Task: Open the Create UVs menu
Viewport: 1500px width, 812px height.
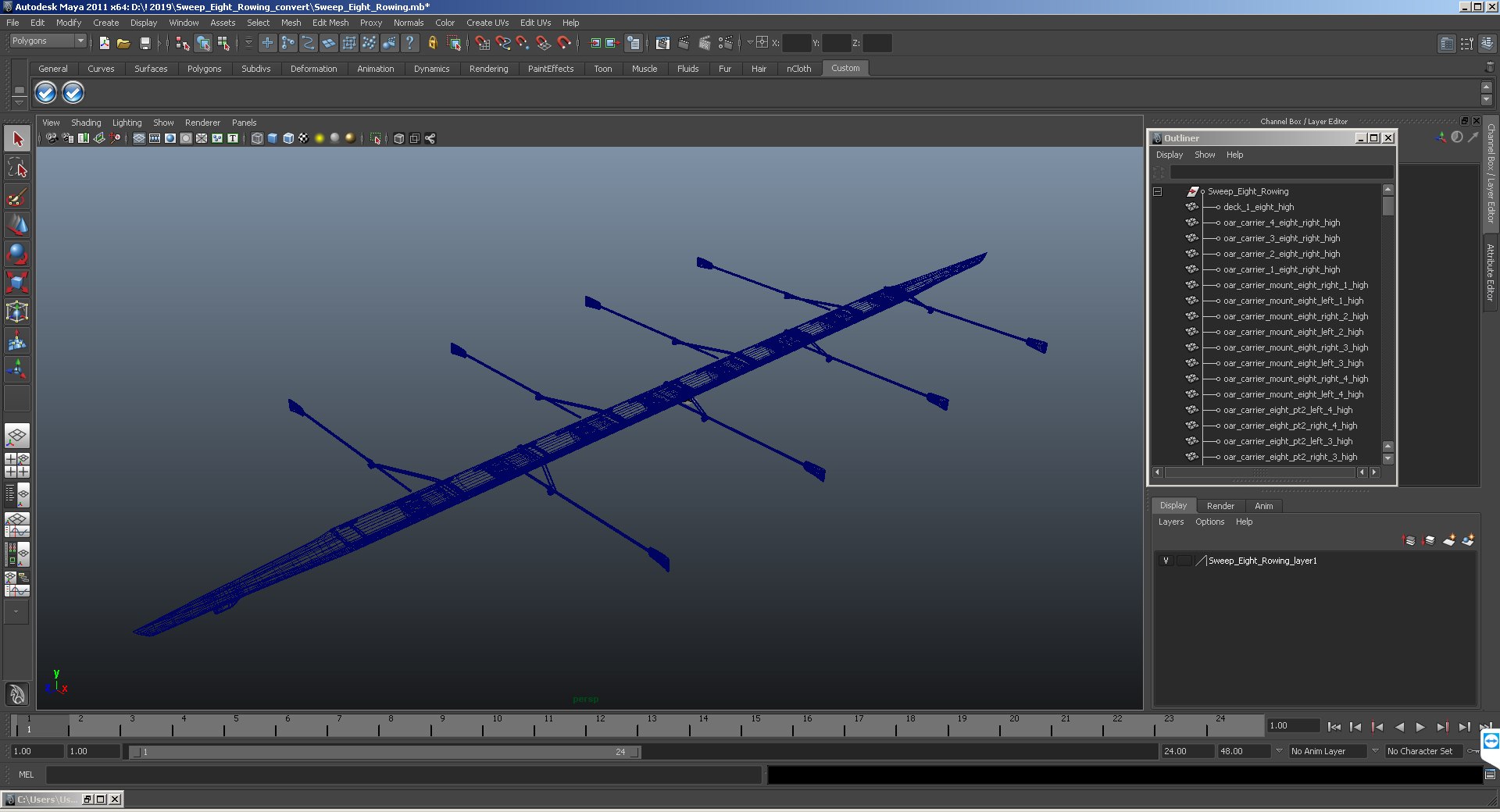Action: [x=487, y=23]
